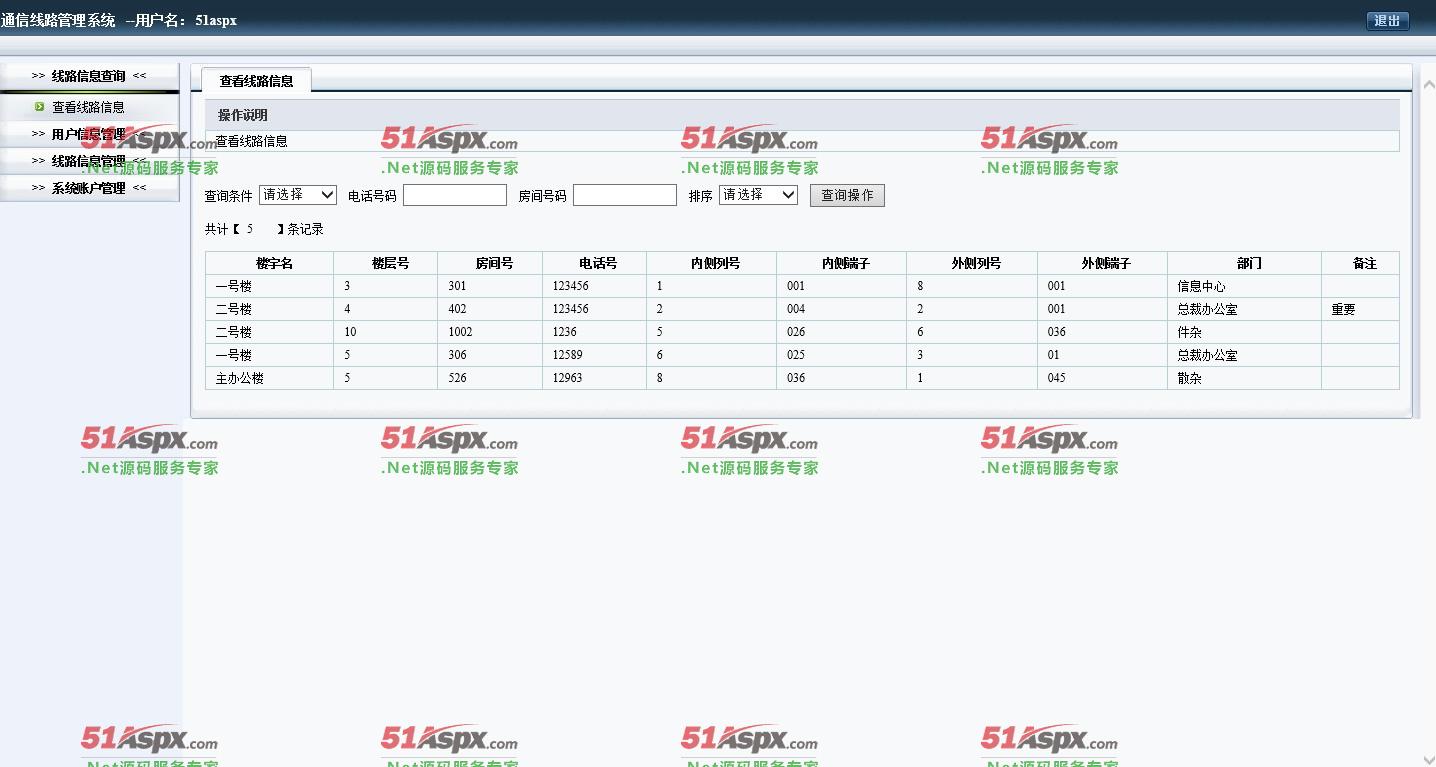
Task: Click floor number 3 in the 301 row
Action: pos(347,286)
